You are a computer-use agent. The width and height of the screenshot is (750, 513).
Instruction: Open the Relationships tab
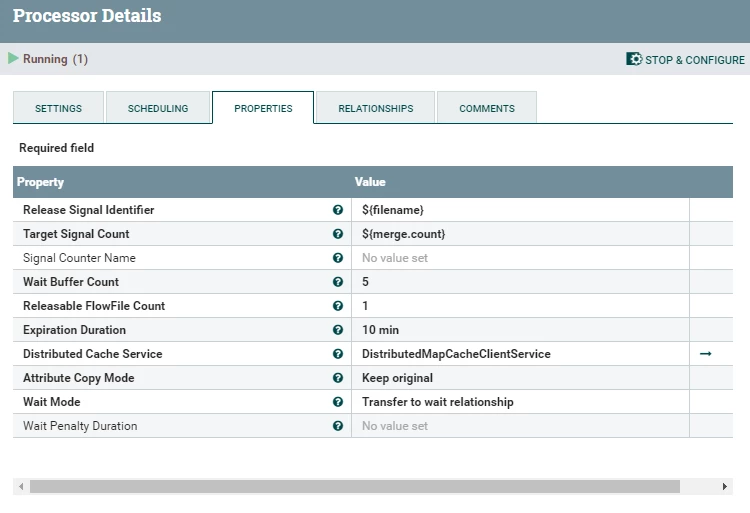pos(375,108)
